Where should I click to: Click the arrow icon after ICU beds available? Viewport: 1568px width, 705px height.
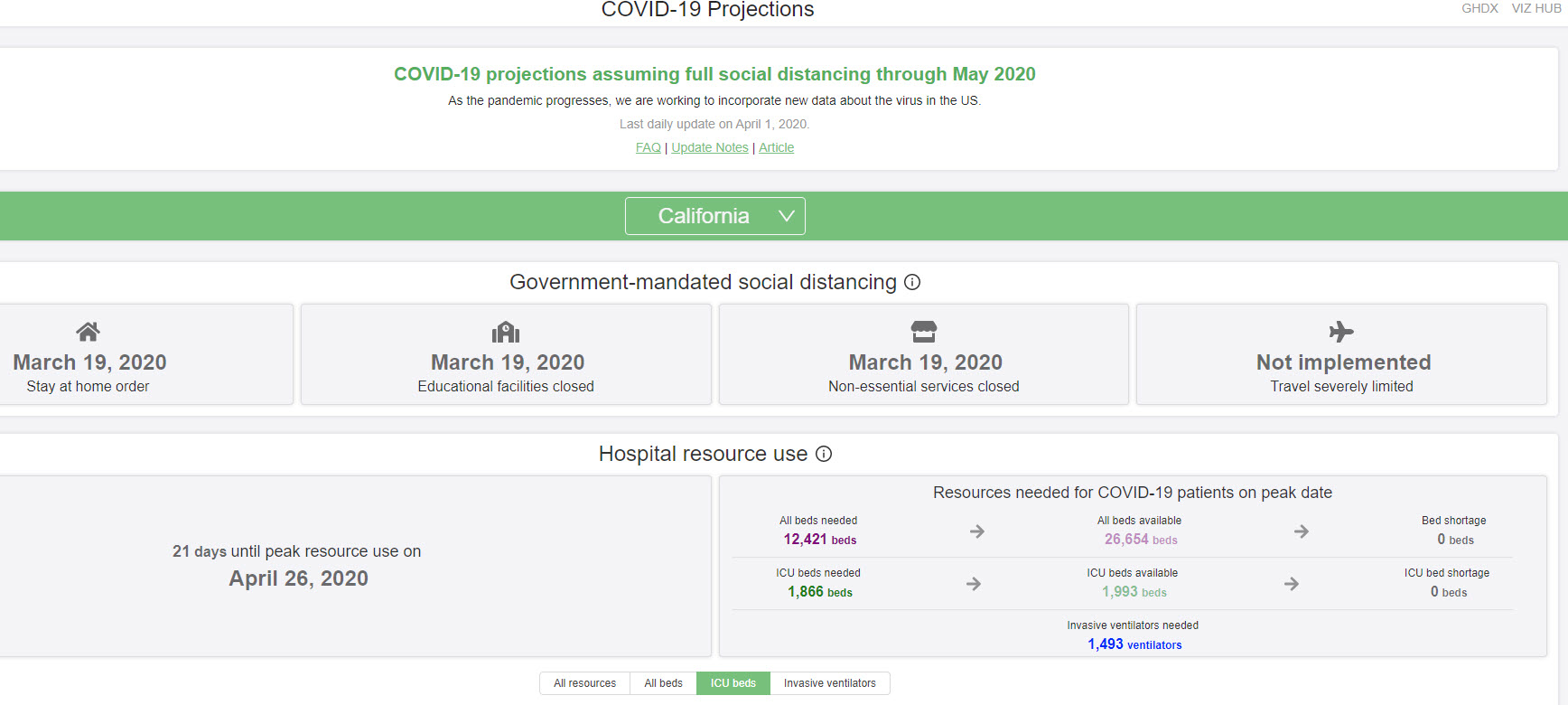[1292, 584]
